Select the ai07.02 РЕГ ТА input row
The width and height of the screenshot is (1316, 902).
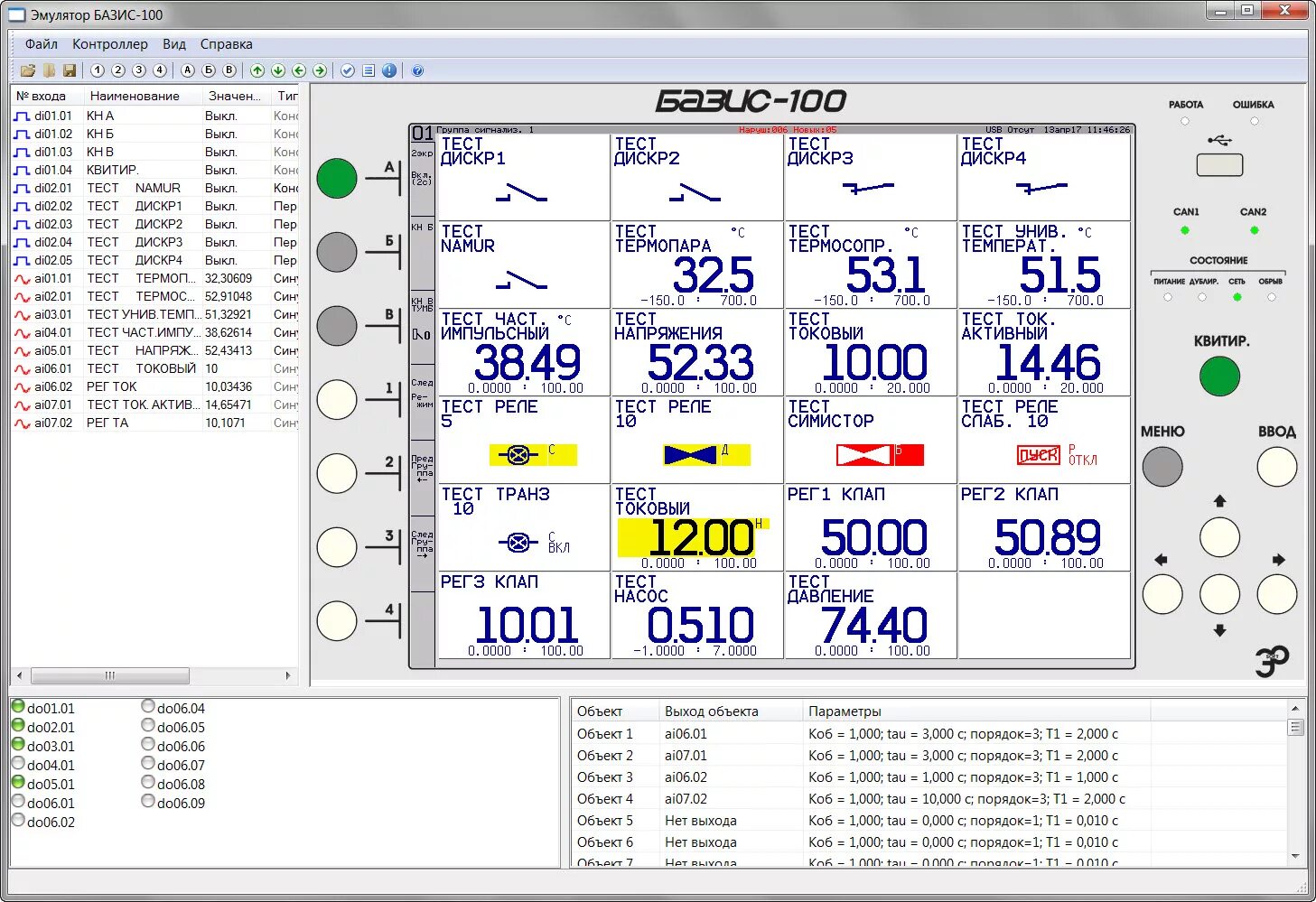pos(155,423)
